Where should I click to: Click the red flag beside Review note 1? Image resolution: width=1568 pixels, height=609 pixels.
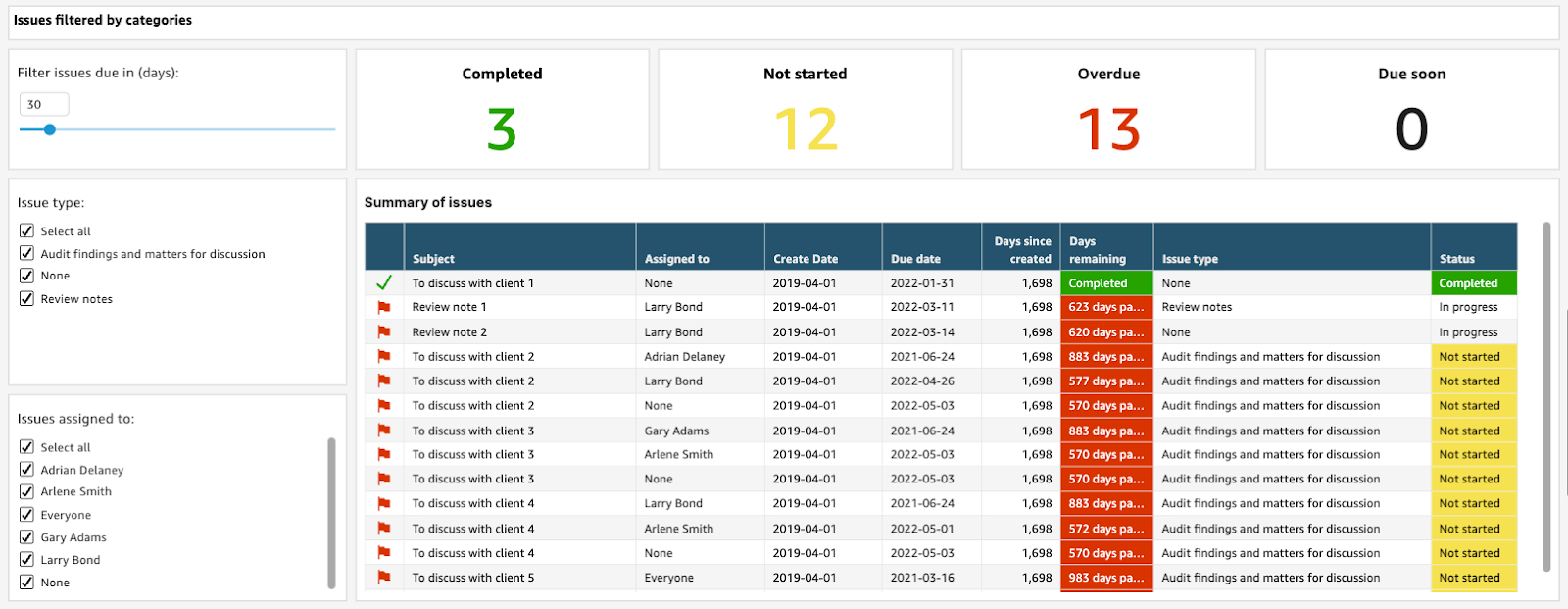(384, 308)
